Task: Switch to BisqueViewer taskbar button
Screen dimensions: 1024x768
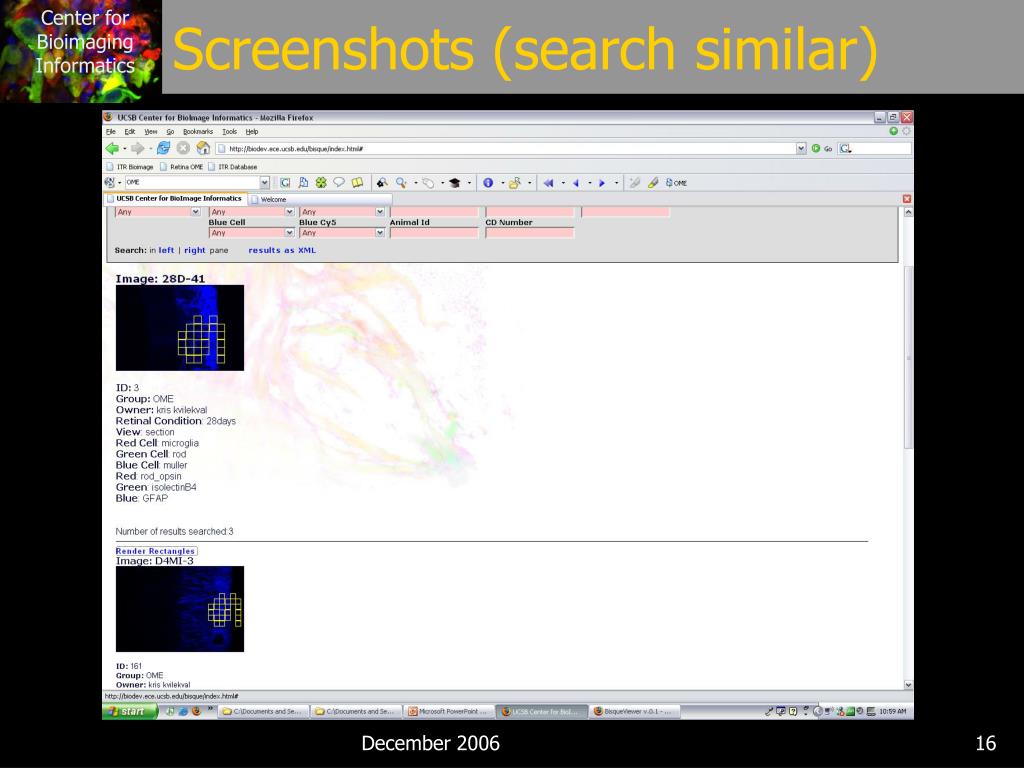Action: (x=635, y=711)
